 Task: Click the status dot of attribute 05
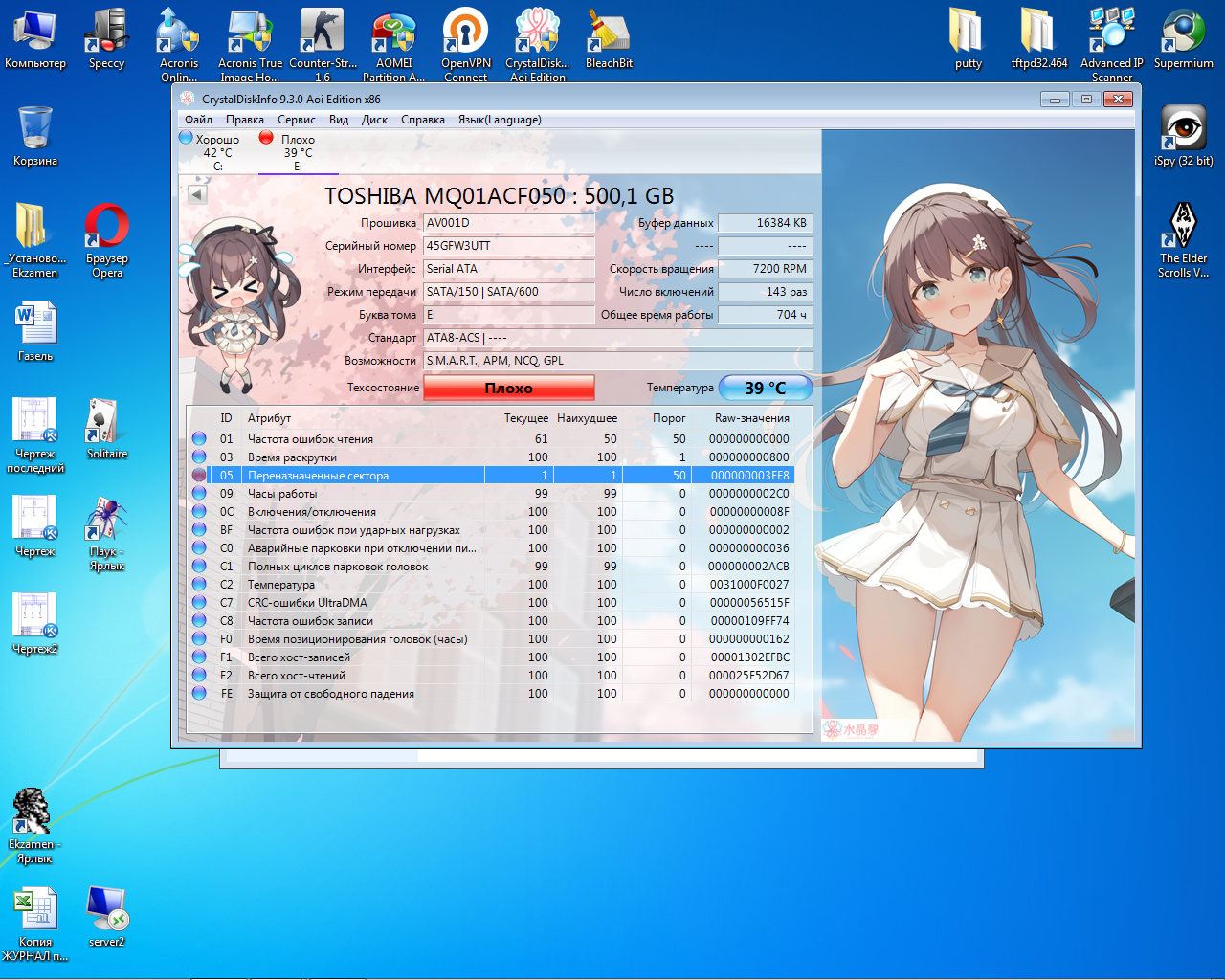(199, 476)
